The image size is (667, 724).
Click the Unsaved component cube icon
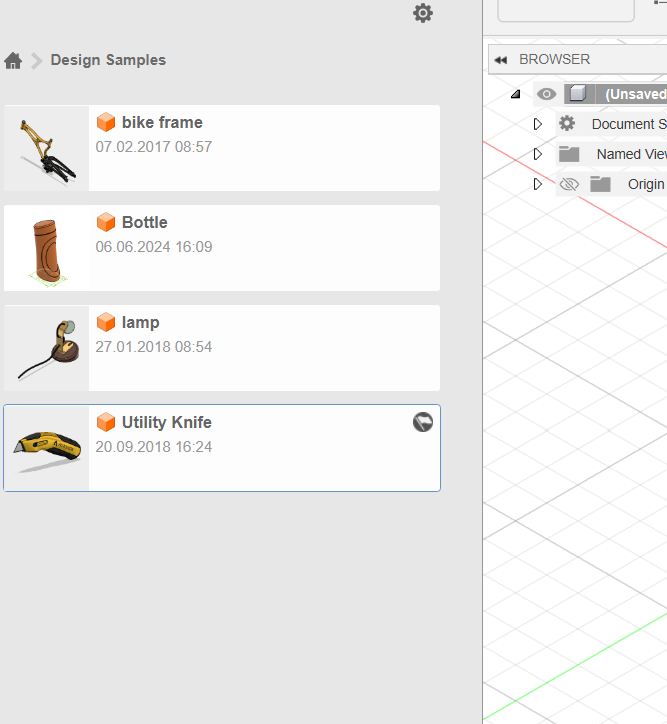pyautogui.click(x=577, y=94)
